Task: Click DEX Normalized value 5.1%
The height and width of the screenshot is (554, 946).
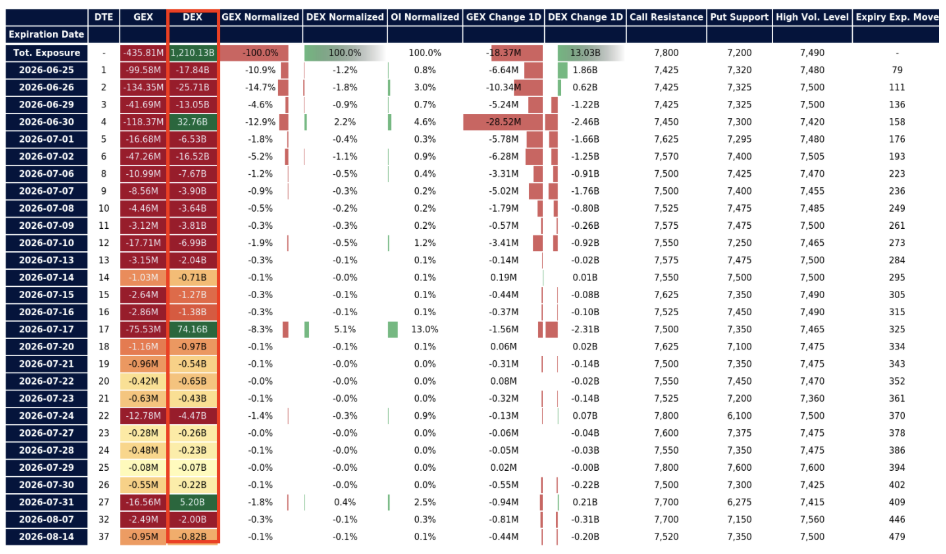Action: point(344,330)
